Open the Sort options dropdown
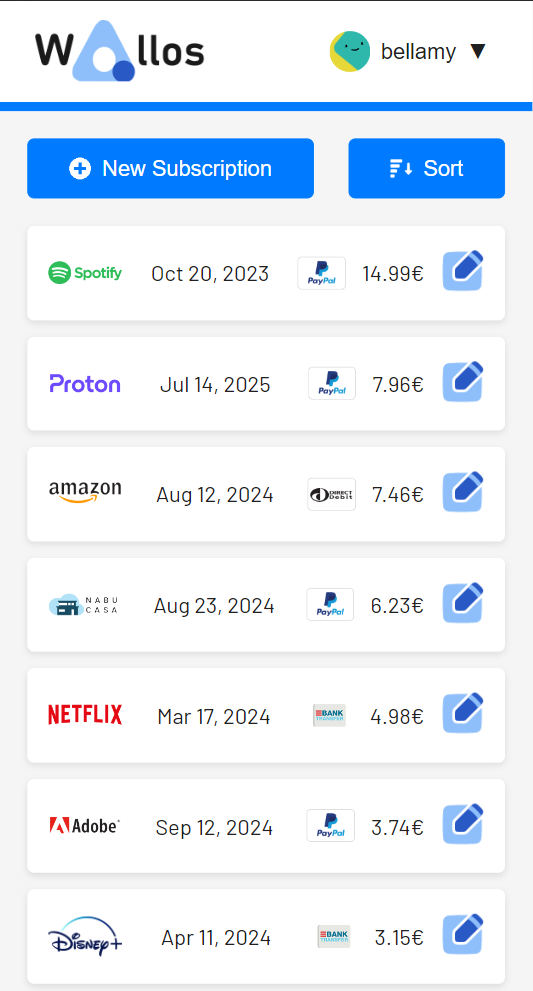 point(427,168)
